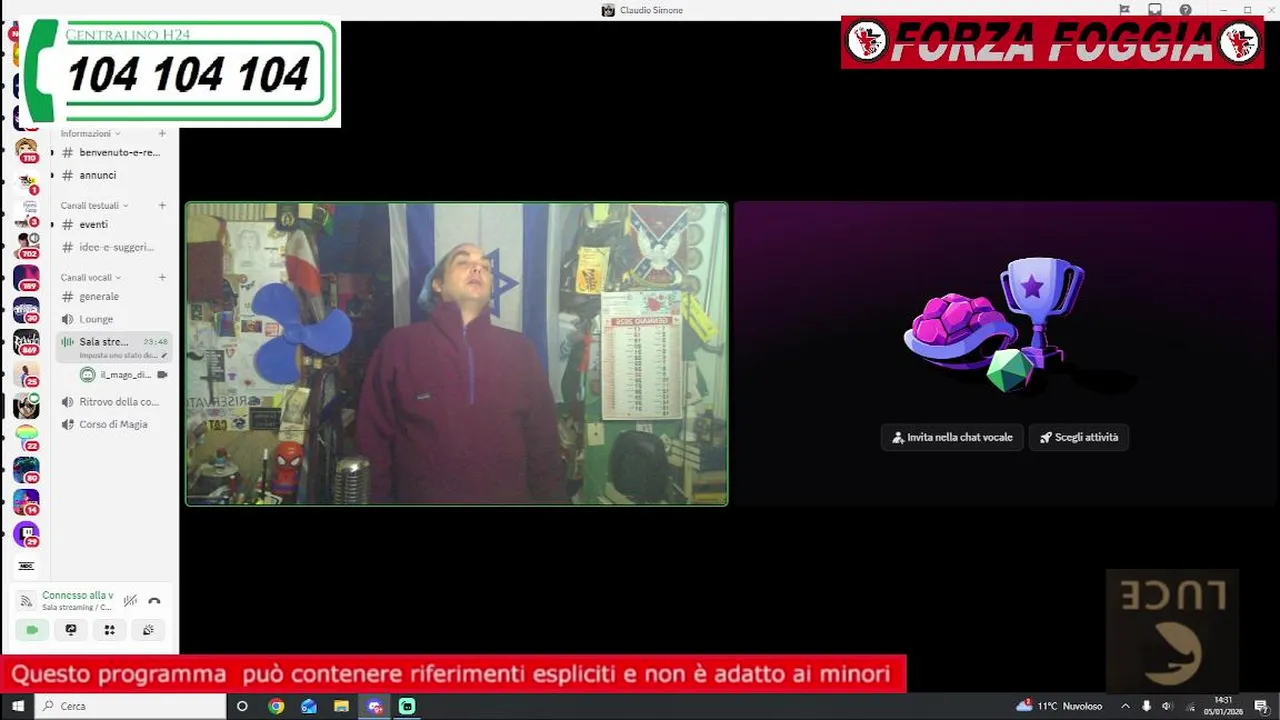Image resolution: width=1280 pixels, height=720 pixels.
Task: Open the server with 80 badge
Action: coord(26,470)
